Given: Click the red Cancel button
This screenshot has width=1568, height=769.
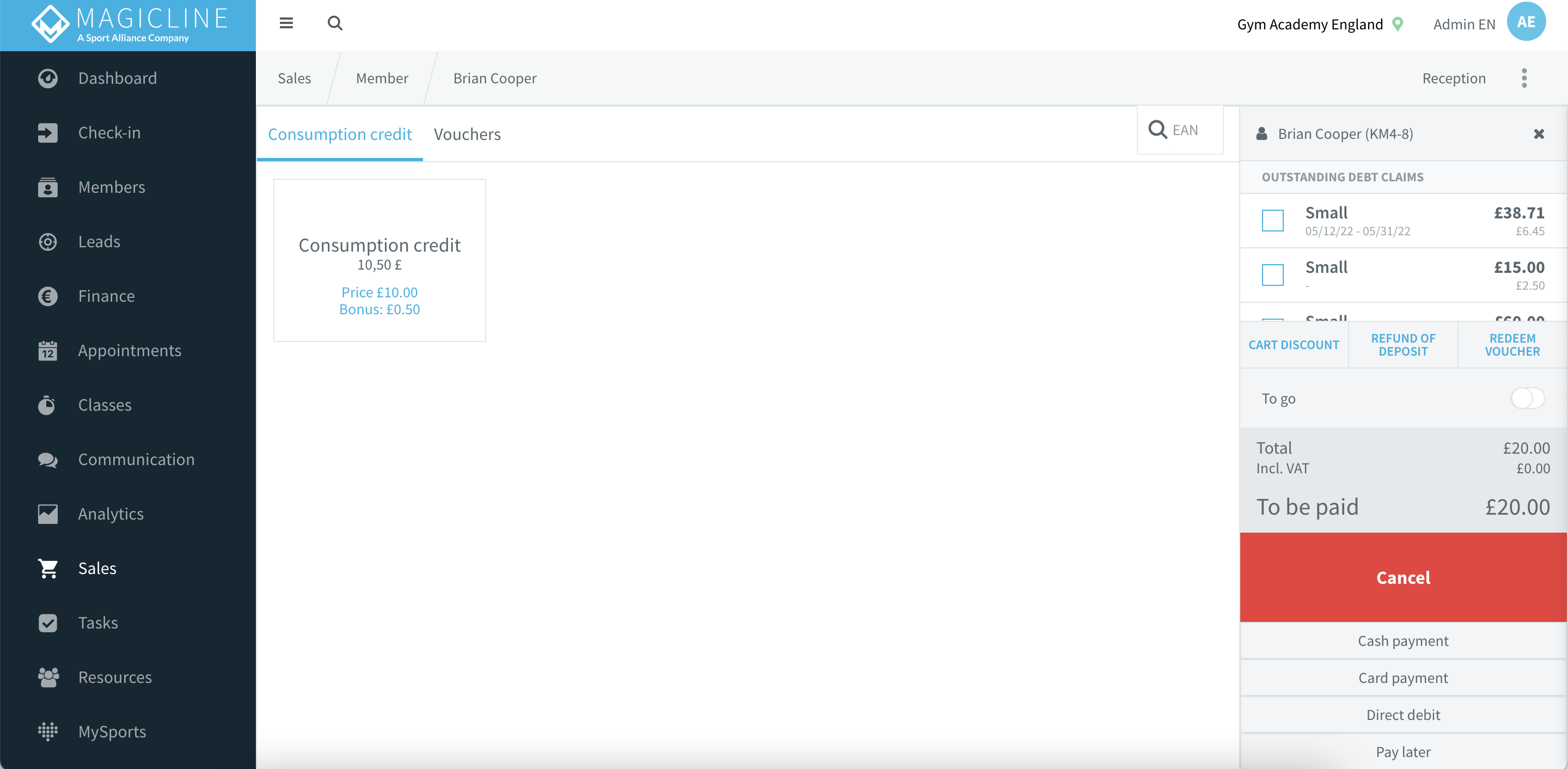Looking at the screenshot, I should (x=1403, y=577).
